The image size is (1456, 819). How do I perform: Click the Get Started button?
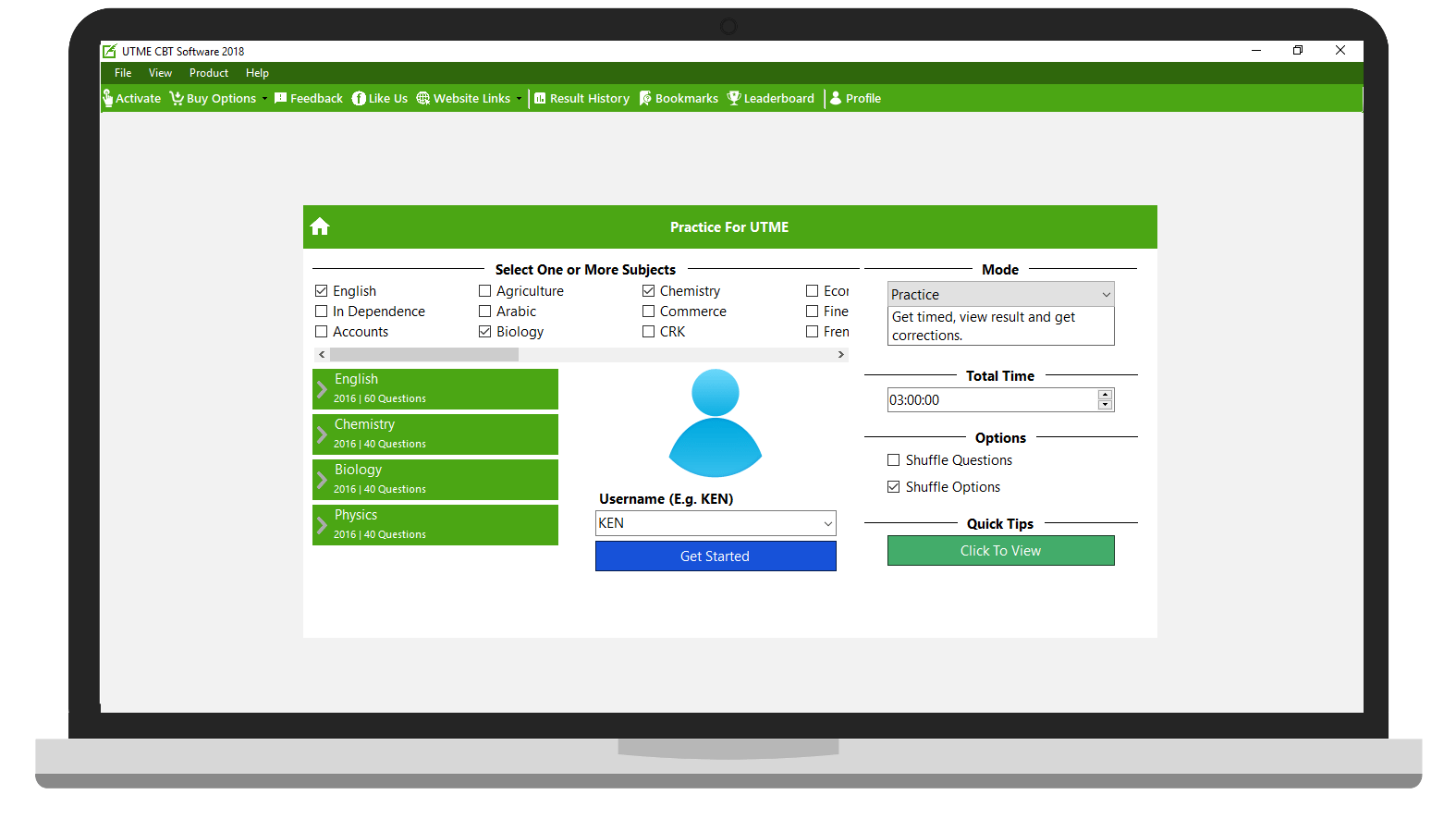click(716, 556)
